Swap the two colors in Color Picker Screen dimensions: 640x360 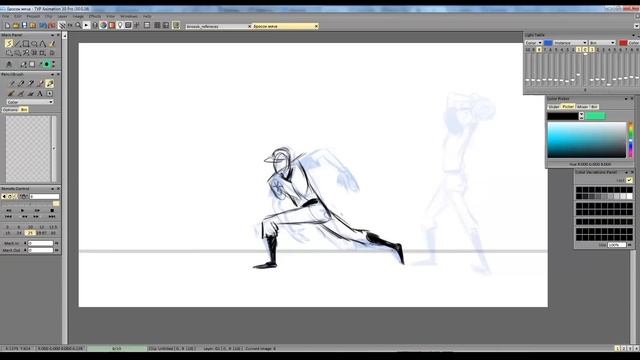pos(581,116)
